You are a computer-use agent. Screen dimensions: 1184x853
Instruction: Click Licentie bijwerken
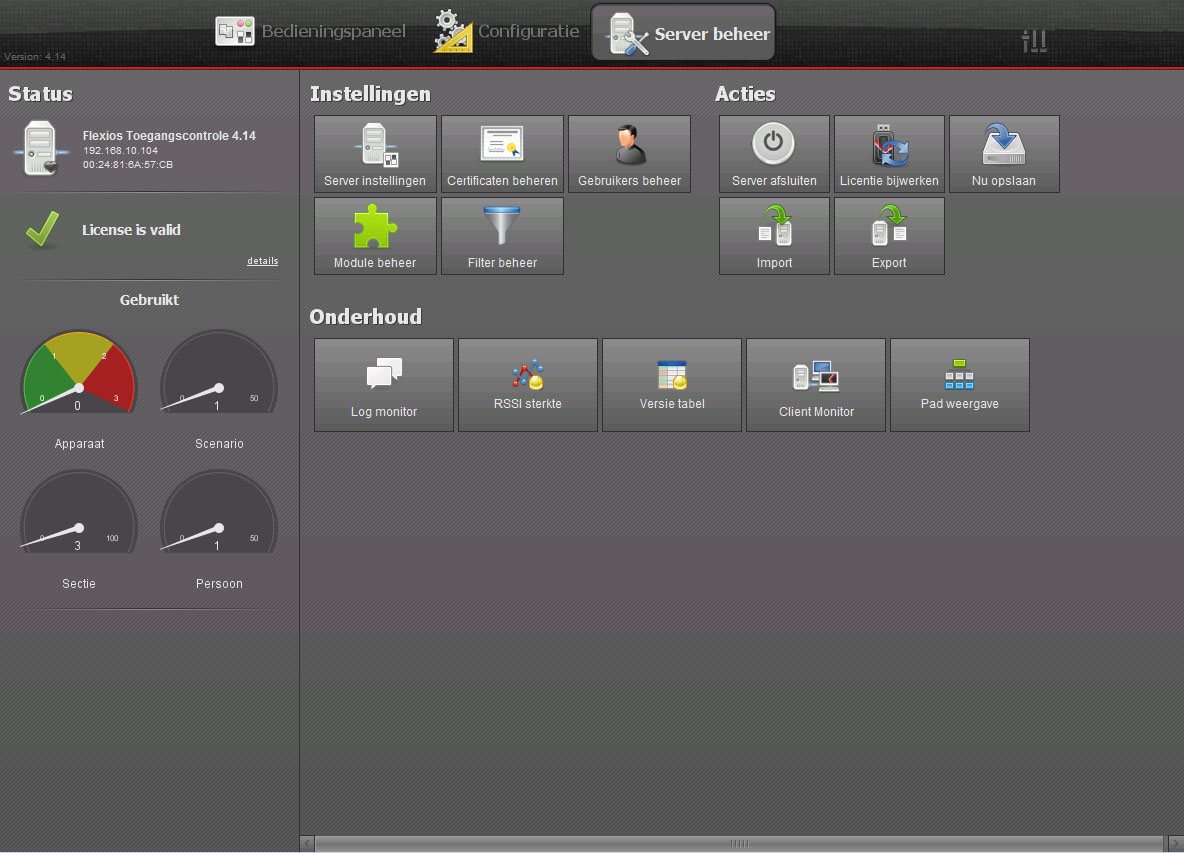(x=889, y=154)
